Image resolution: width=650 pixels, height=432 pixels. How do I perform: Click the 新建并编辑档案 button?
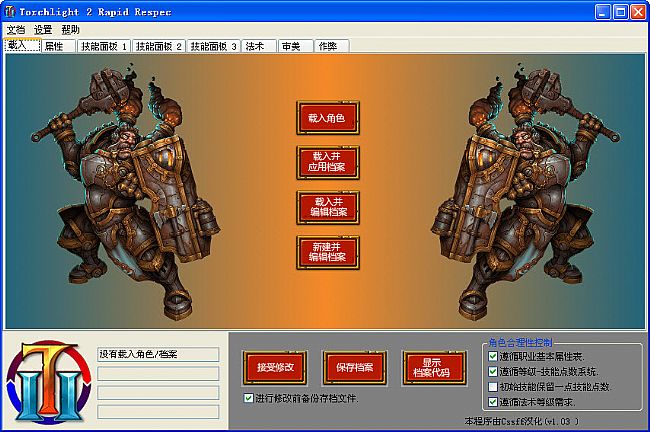(327, 252)
